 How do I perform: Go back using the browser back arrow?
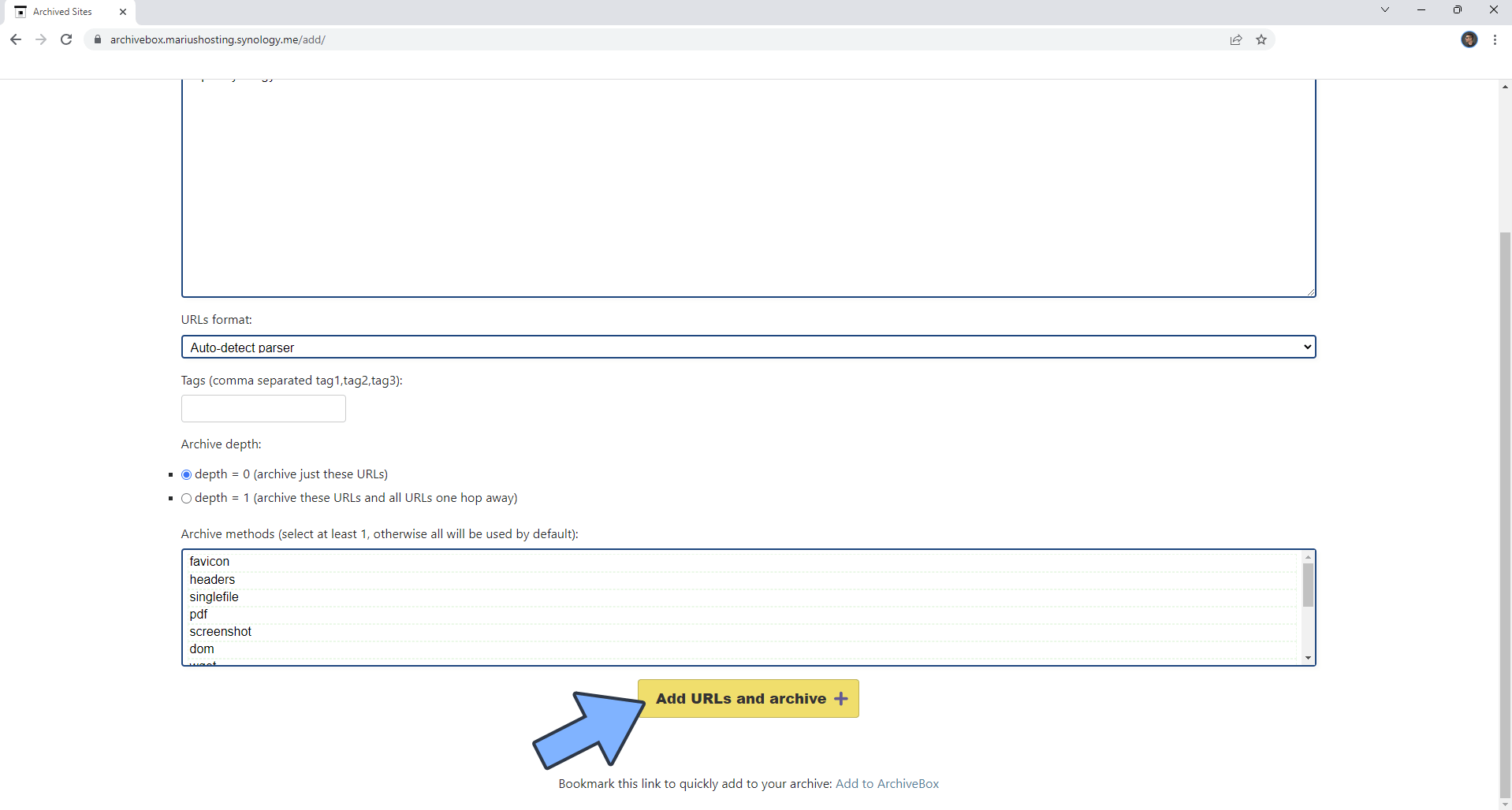[16, 39]
